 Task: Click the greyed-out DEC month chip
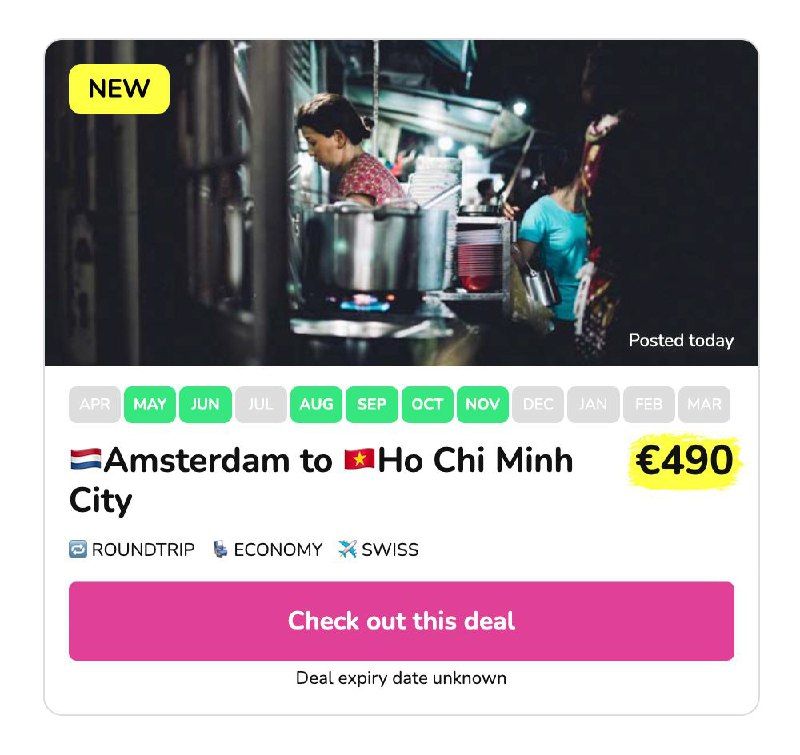(538, 405)
